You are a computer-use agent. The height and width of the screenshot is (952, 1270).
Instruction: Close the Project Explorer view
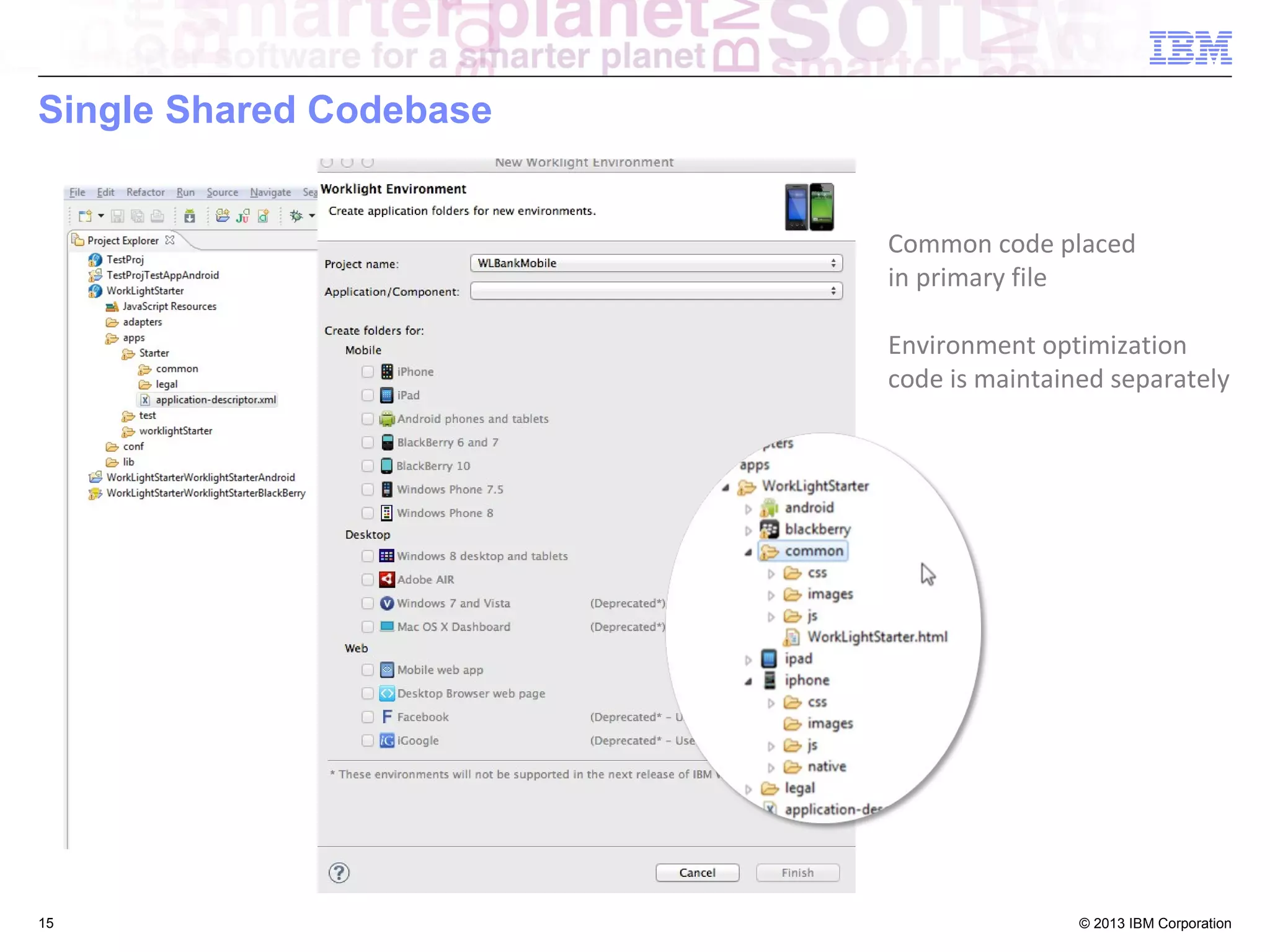[x=170, y=240]
